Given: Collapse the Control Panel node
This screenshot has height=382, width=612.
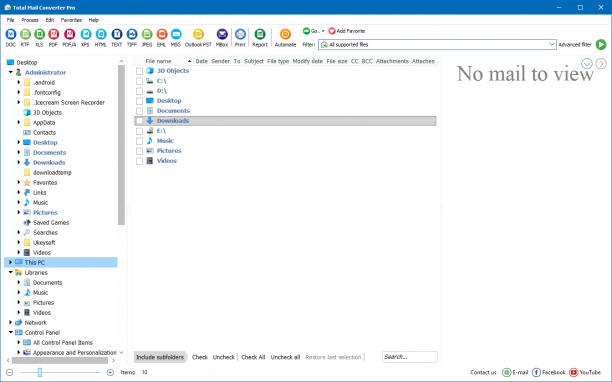Looking at the screenshot, I should [11, 332].
